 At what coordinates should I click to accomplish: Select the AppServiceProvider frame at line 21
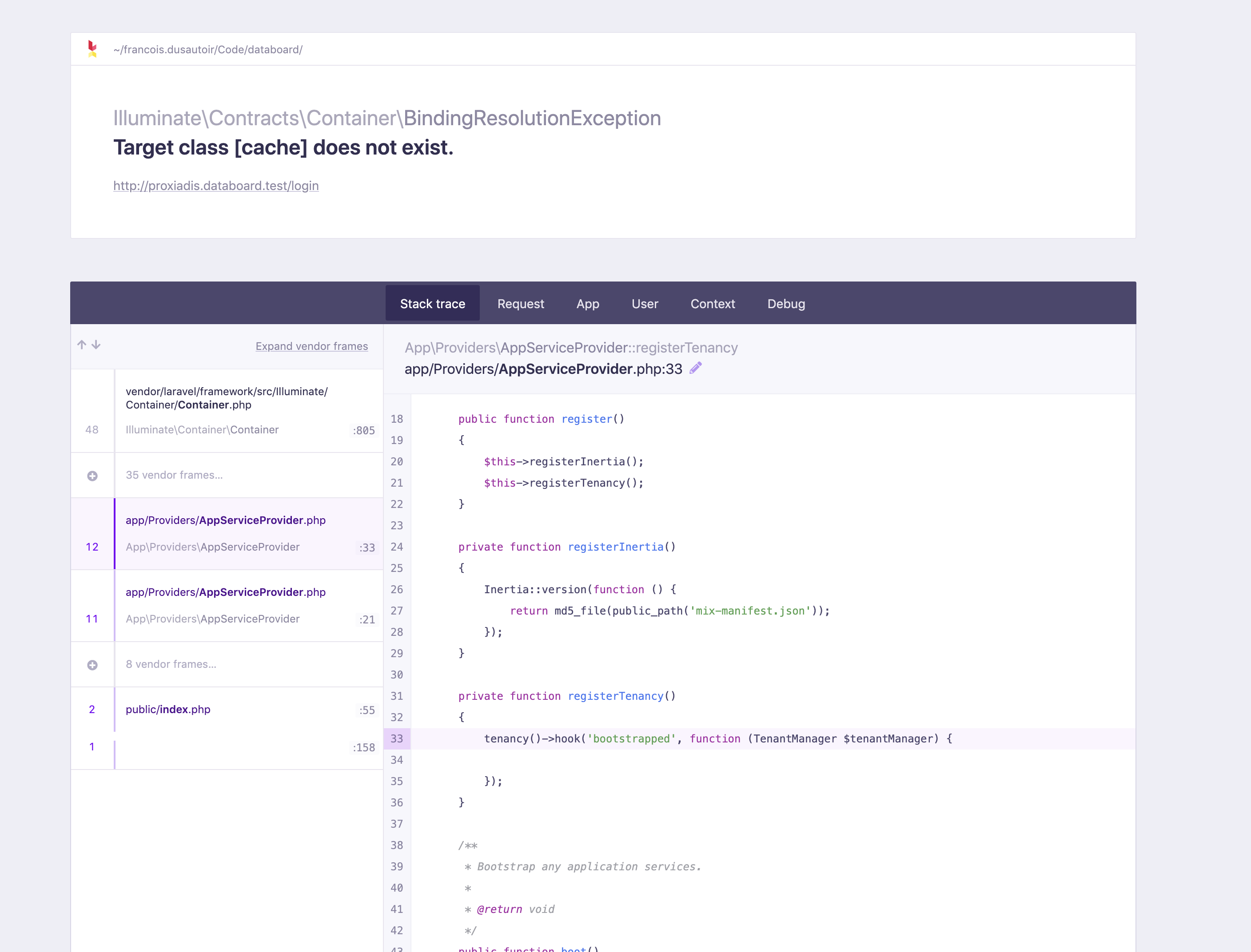coord(226,605)
